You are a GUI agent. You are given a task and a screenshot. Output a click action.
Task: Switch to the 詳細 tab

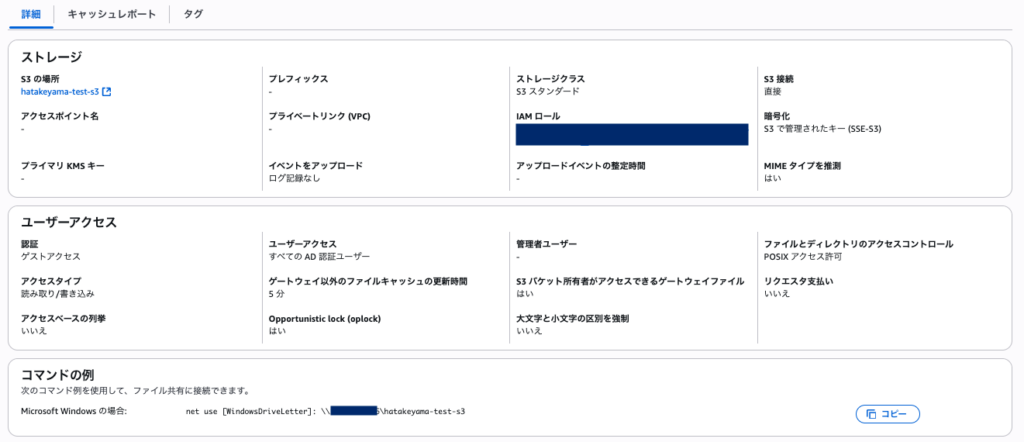[31, 14]
